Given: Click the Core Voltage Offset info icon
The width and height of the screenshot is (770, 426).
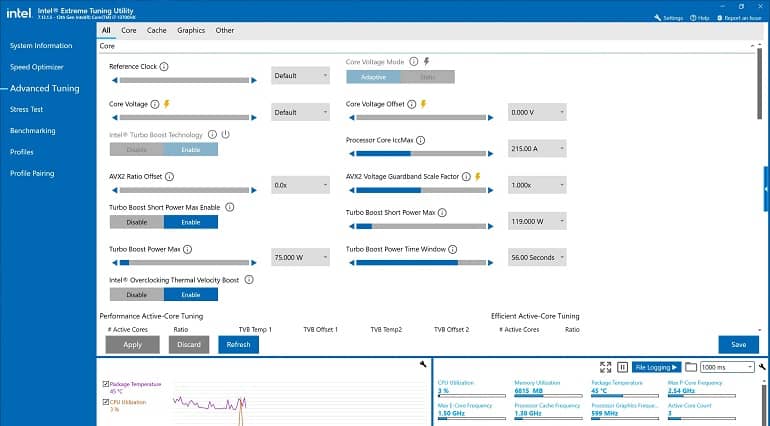Looking at the screenshot, I should (412, 104).
